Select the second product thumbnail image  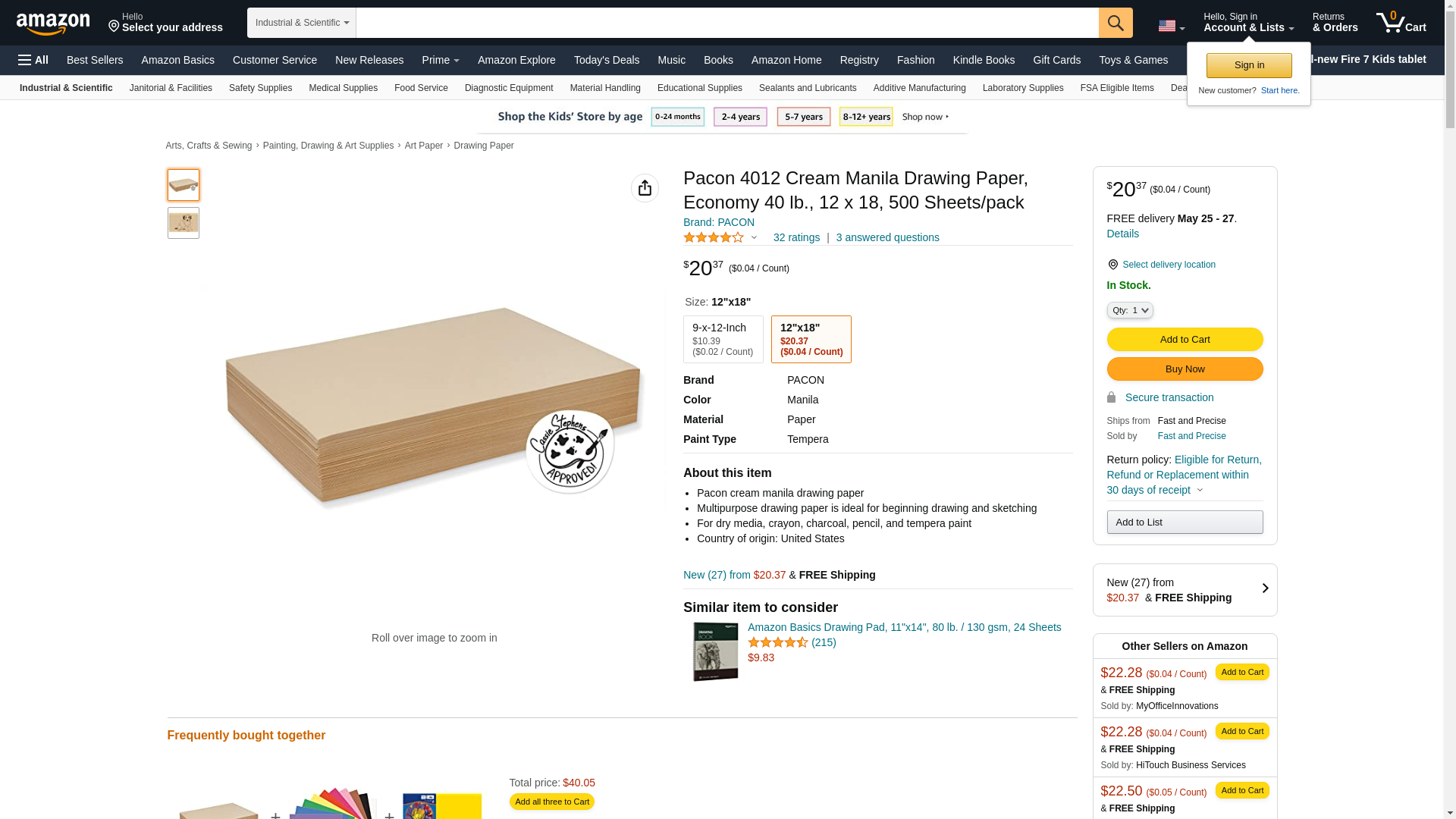(184, 223)
